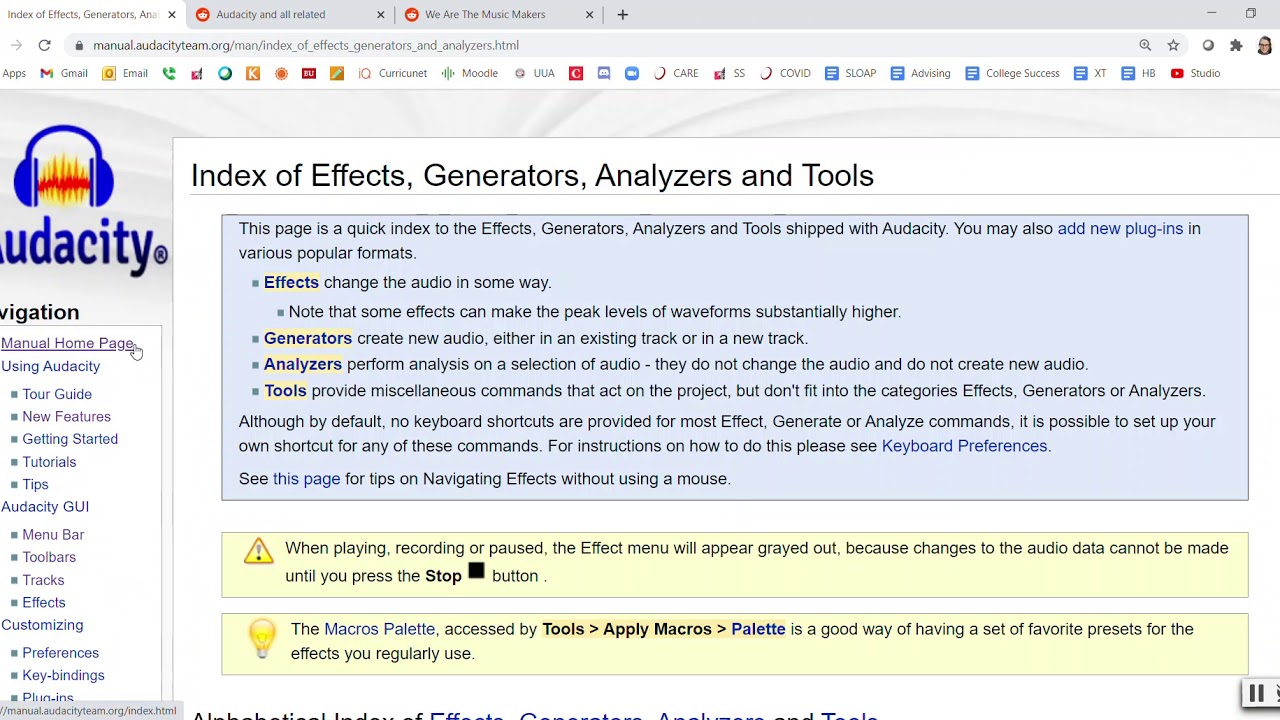This screenshot has width=1280, height=720.
Task: Go to Manual Home Page
Action: coord(67,343)
